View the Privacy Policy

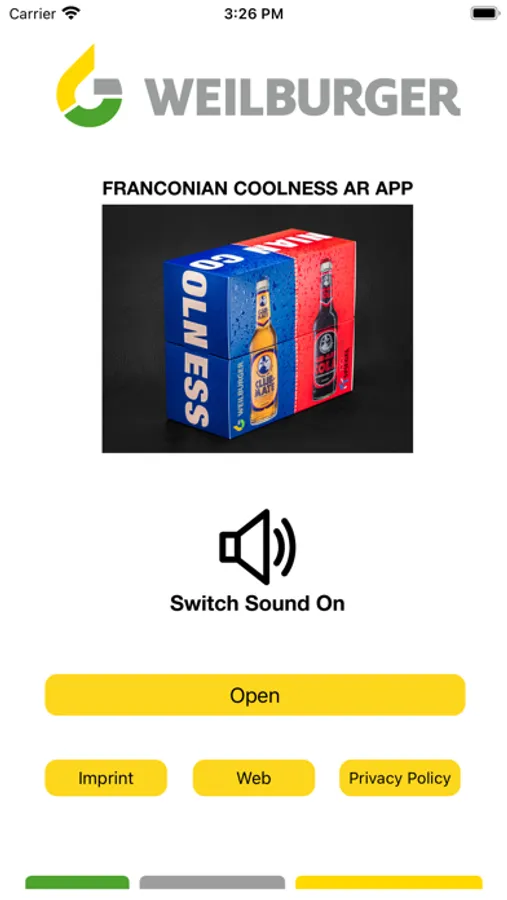pyautogui.click(x=400, y=778)
